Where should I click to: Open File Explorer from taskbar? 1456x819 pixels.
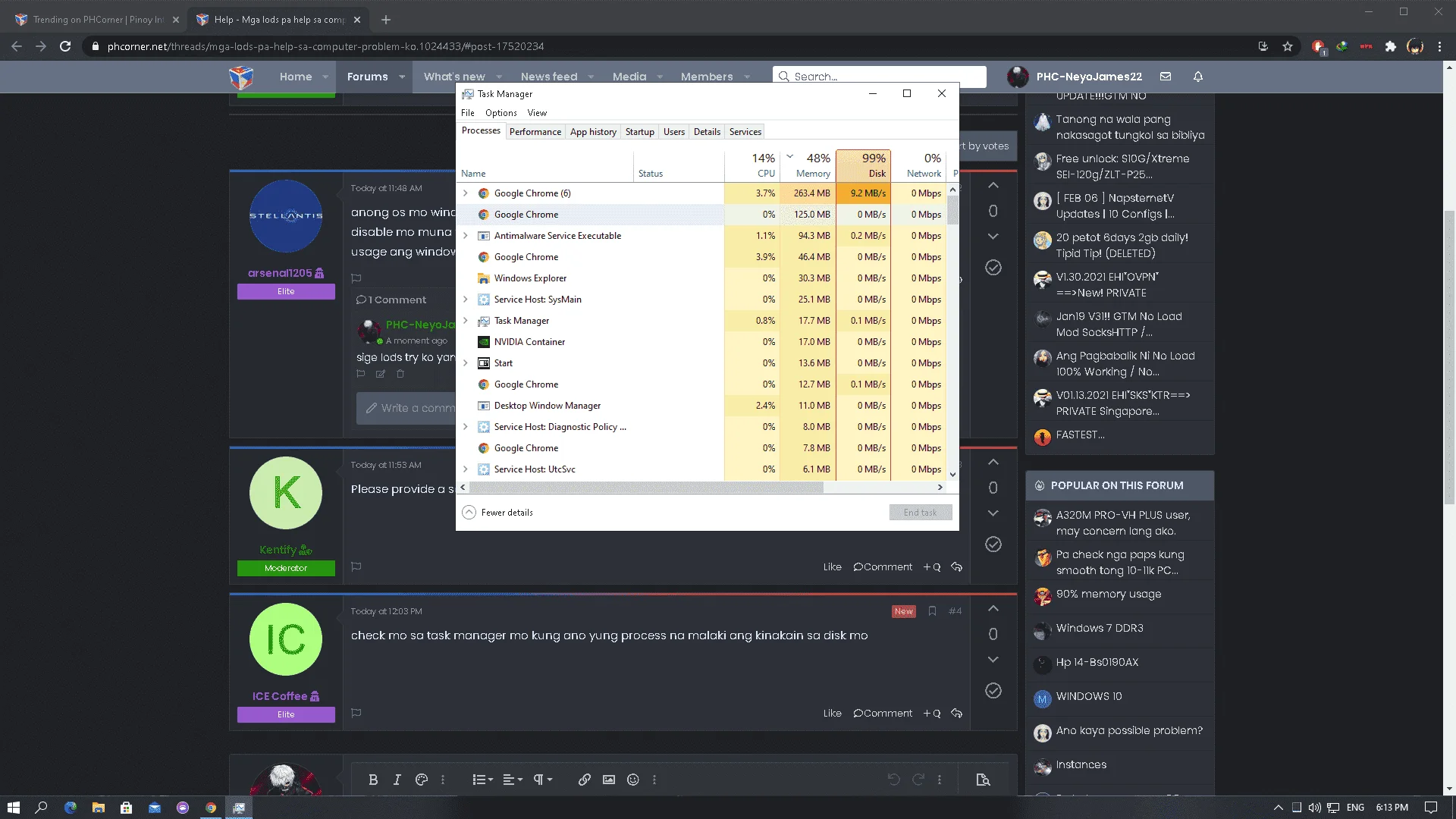tap(99, 808)
